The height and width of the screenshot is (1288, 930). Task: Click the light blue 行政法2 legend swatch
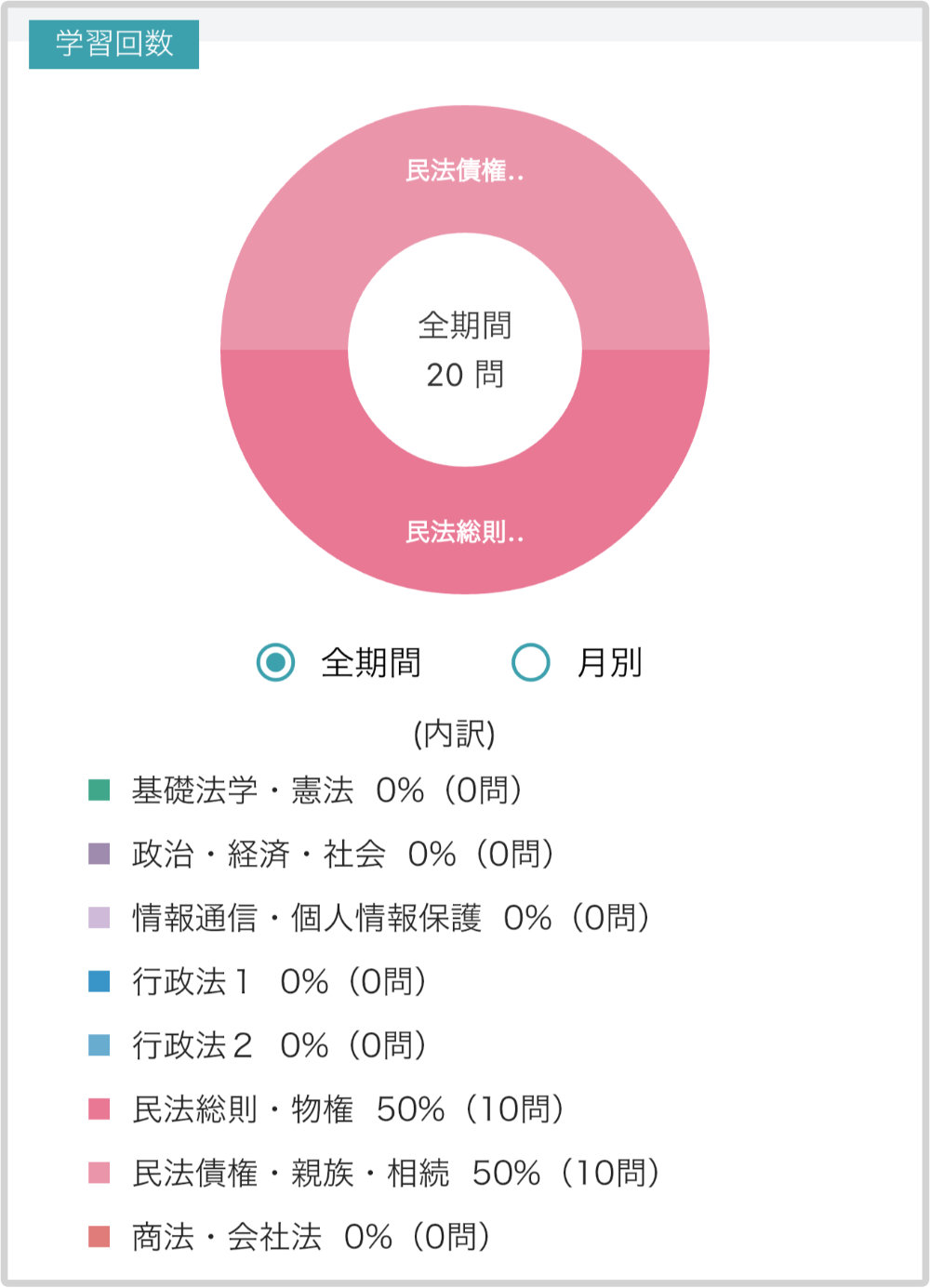(x=100, y=1045)
